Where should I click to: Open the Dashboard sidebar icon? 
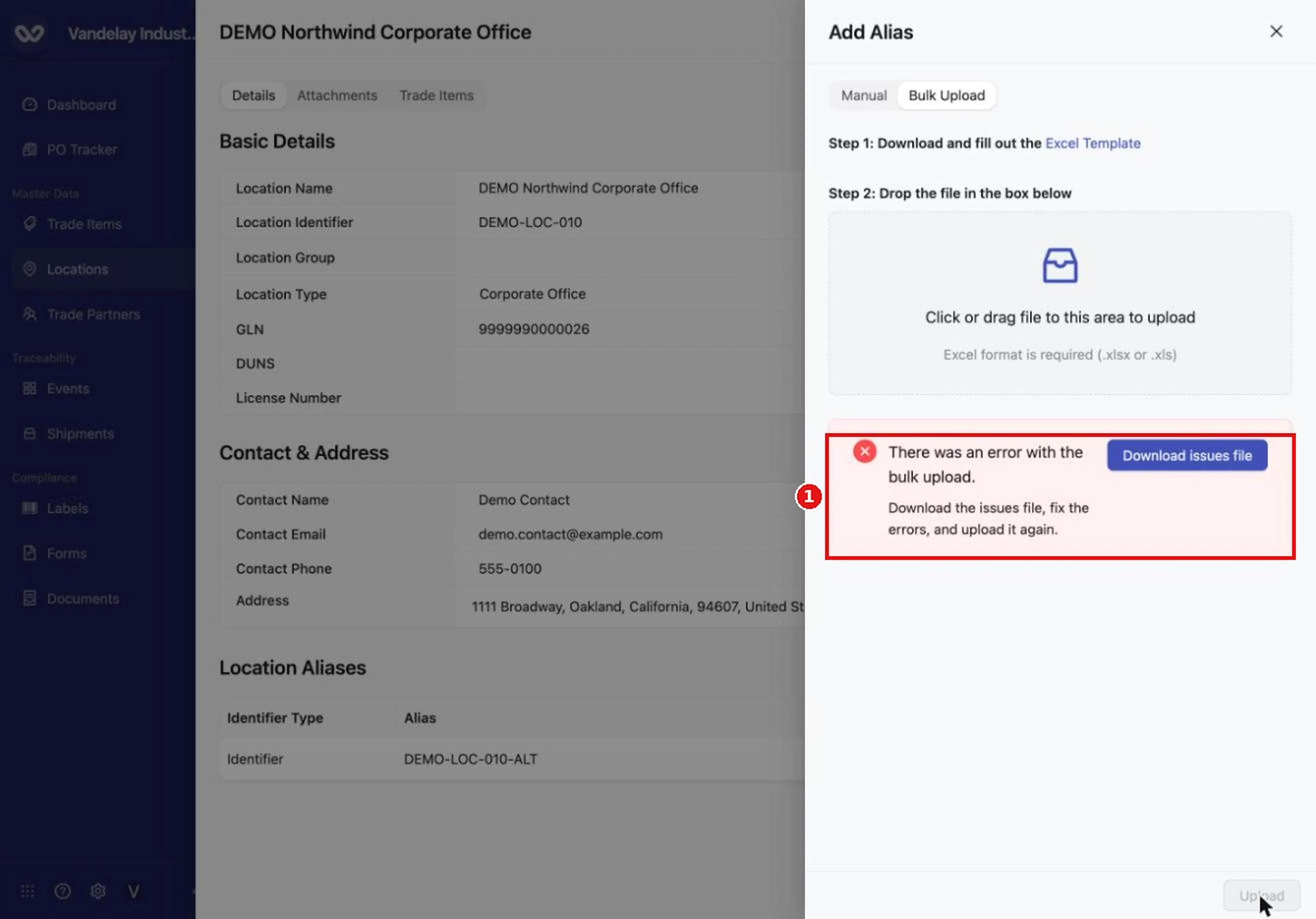[x=29, y=104]
